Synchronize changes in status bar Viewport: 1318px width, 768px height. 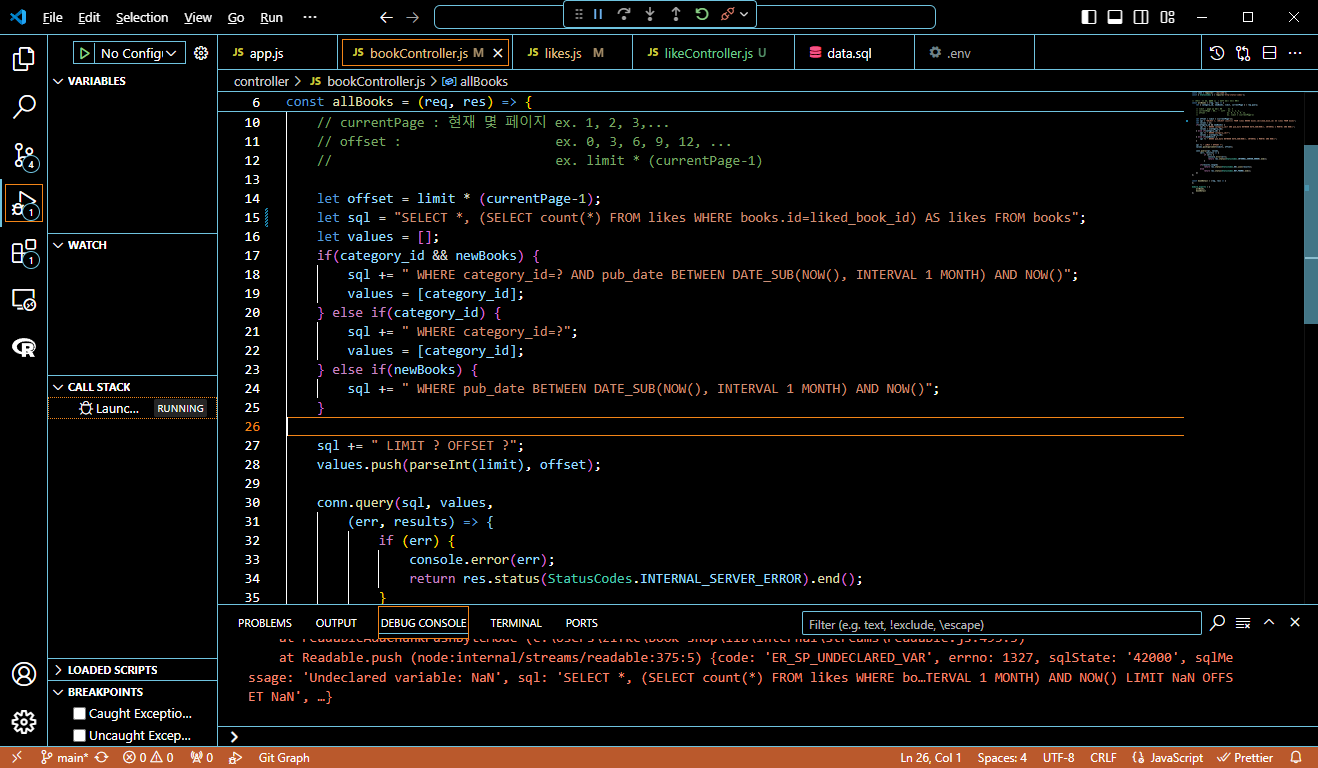point(101,758)
